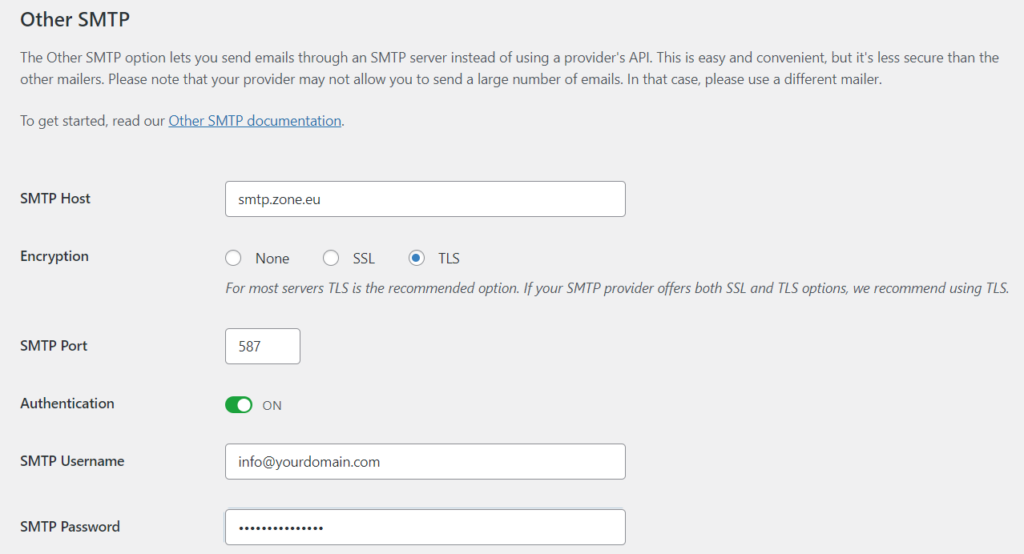Click the SMTP Password label
The height and width of the screenshot is (554, 1024).
point(70,527)
